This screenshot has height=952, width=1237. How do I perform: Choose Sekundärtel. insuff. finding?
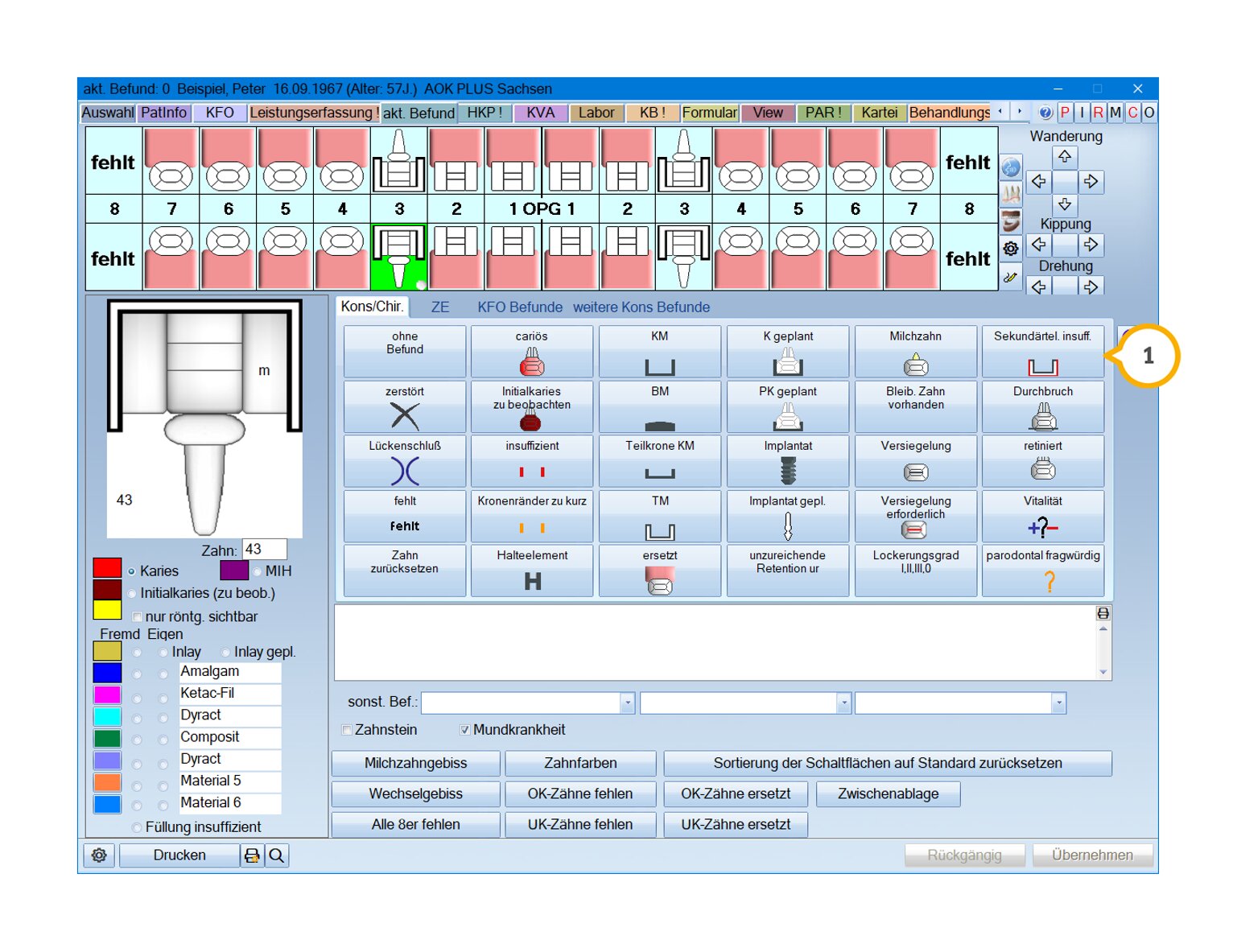(x=1043, y=352)
